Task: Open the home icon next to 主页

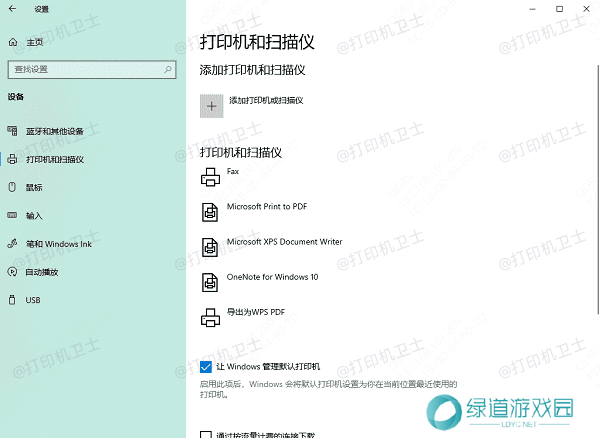Action: [13, 42]
